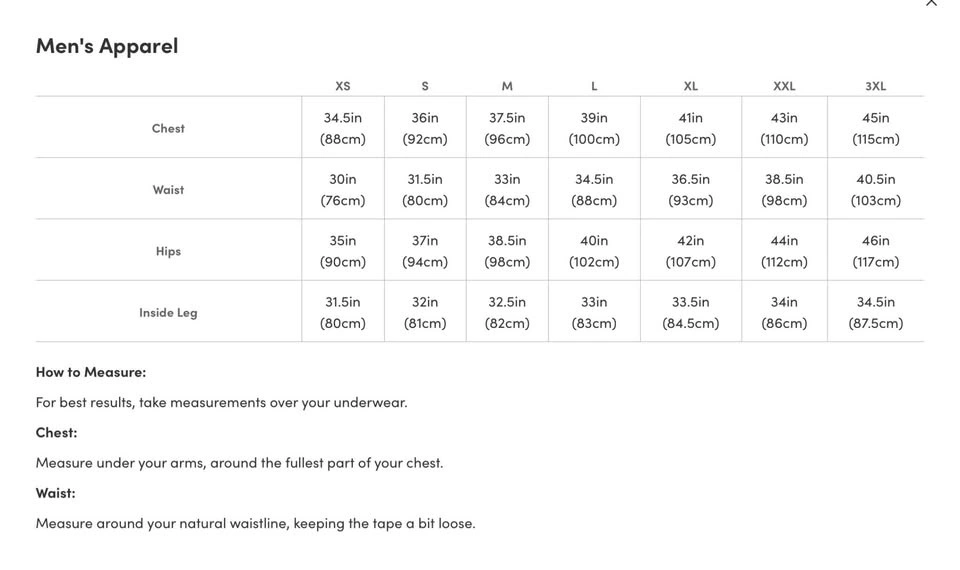The image size is (960, 570).
Task: Click the Inside Leg row label
Action: point(168,312)
